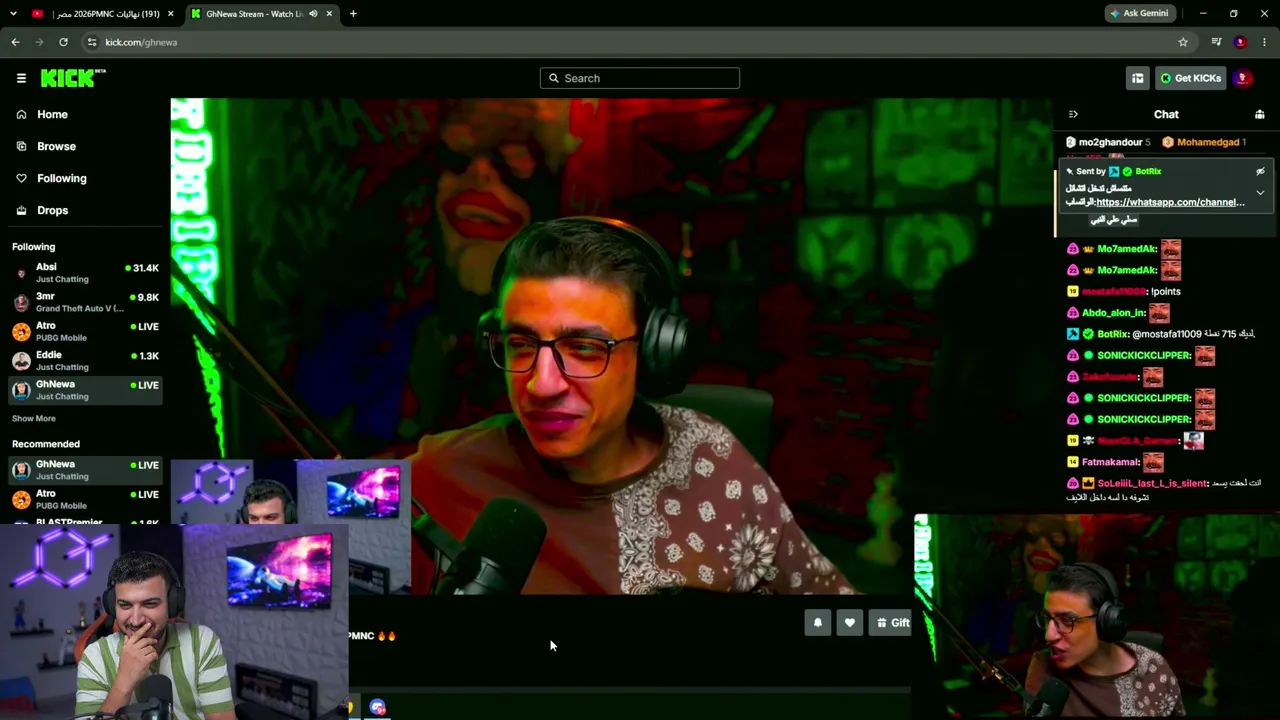Open the tab search dropdown arrow
Viewport: 1280px width, 720px height.
[x=13, y=14]
